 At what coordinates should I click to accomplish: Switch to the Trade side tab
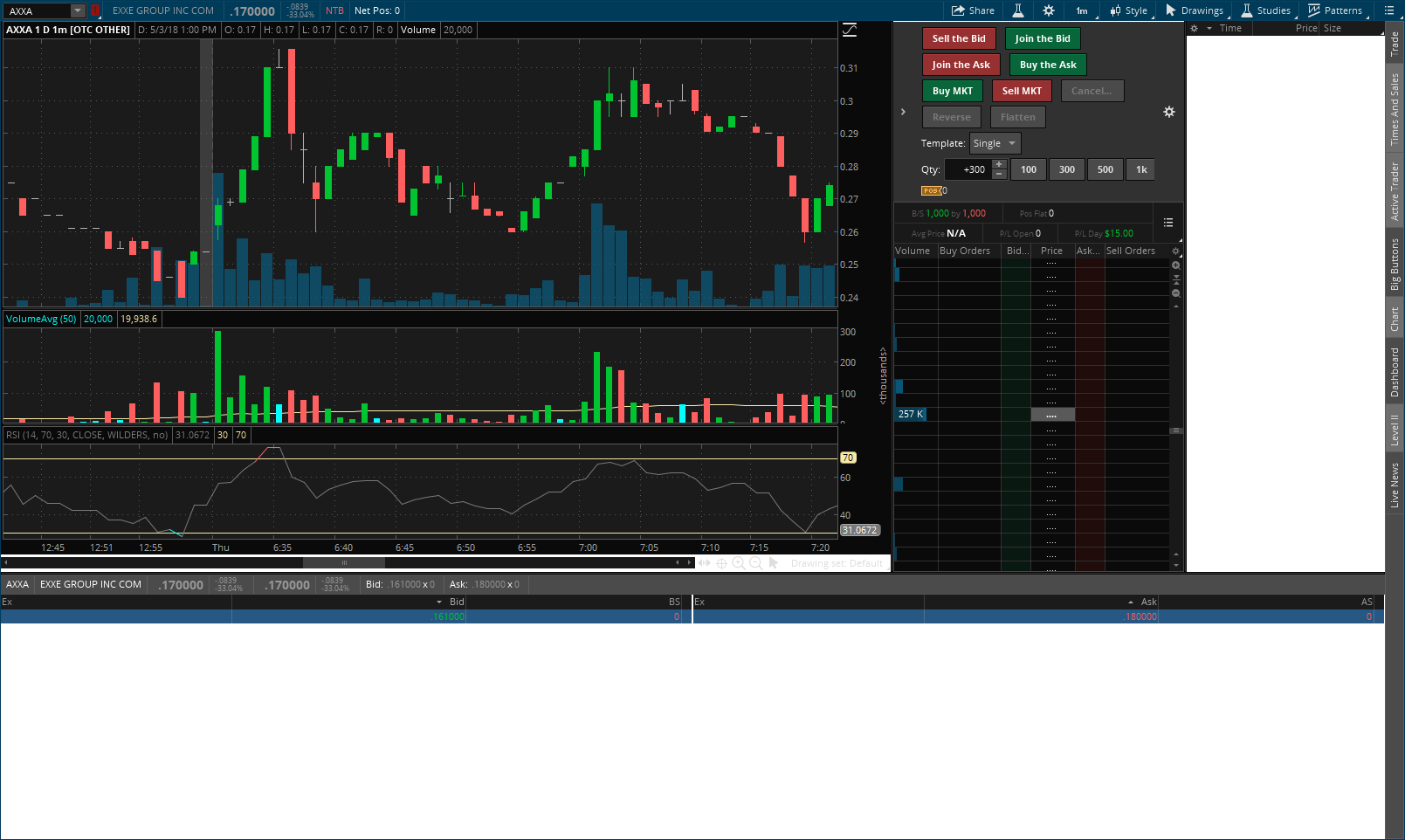click(1395, 44)
